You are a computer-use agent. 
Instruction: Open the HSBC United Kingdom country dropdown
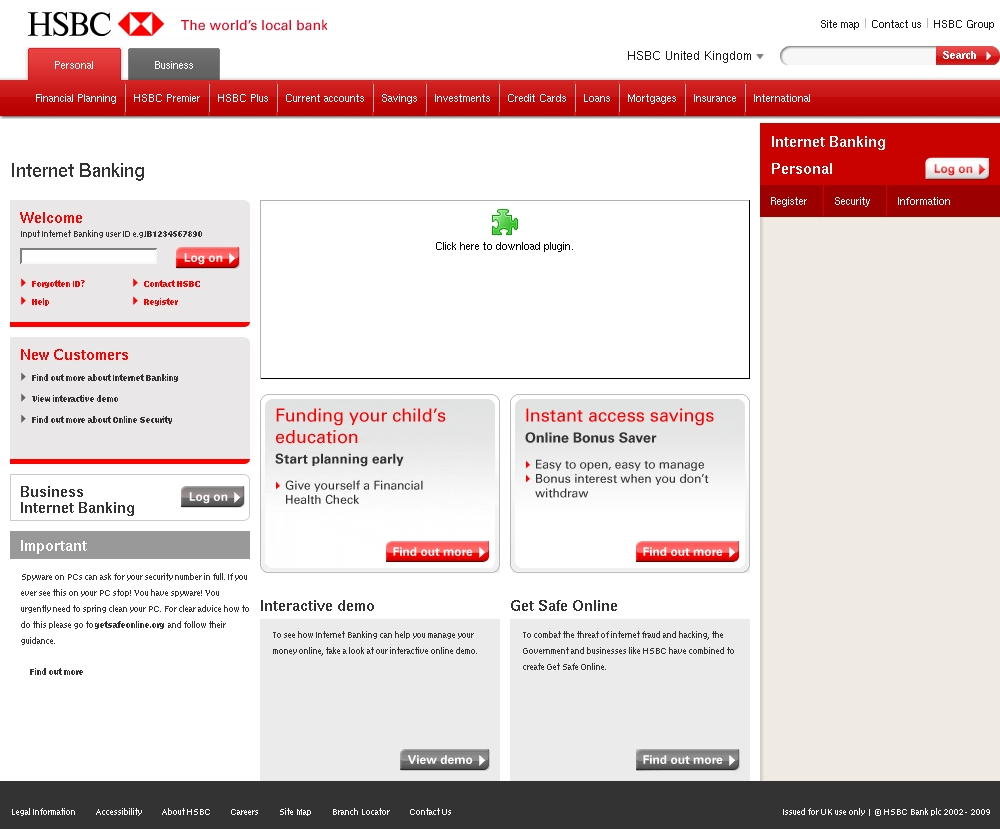pyautogui.click(x=695, y=56)
